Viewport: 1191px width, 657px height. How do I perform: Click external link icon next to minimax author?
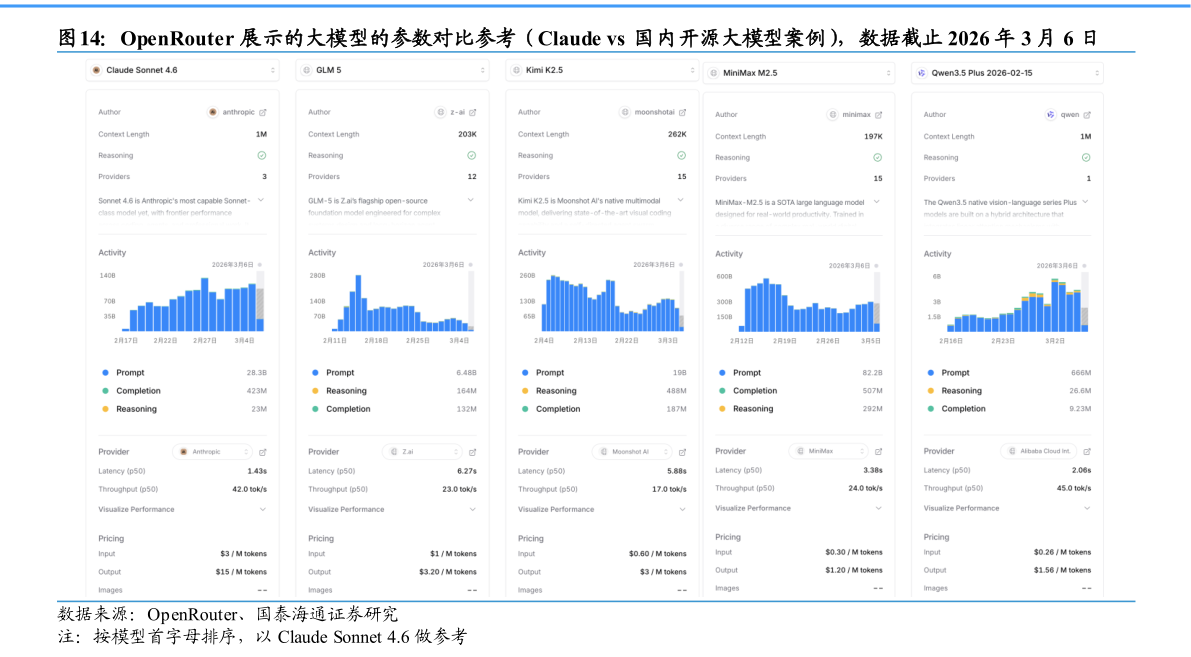point(879,115)
